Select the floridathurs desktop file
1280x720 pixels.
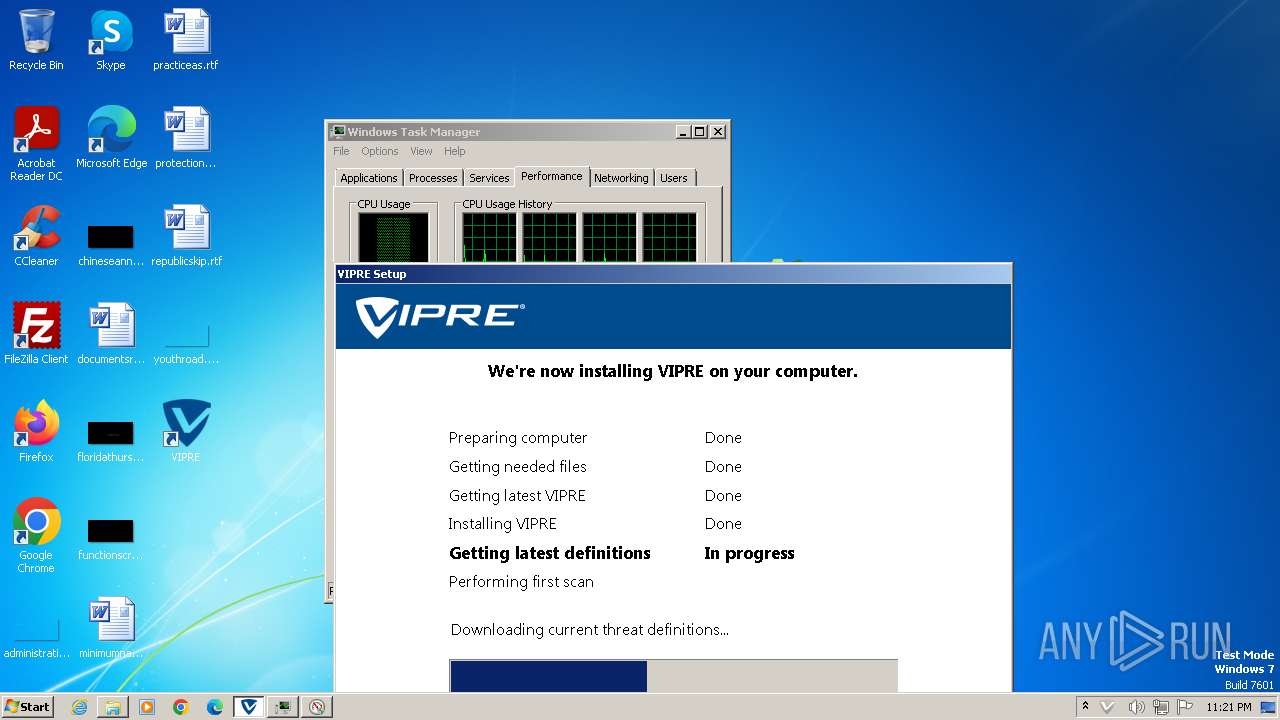point(111,441)
